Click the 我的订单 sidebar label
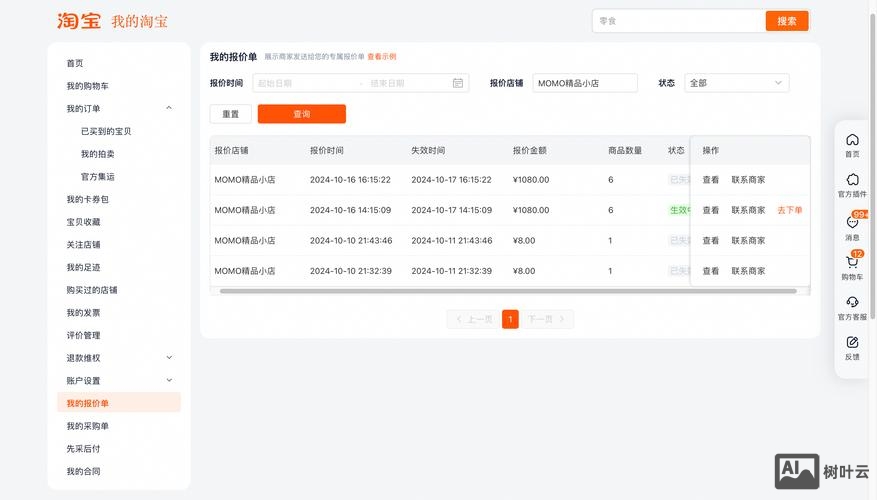Screen dimensions: 877x500 tap(83, 109)
